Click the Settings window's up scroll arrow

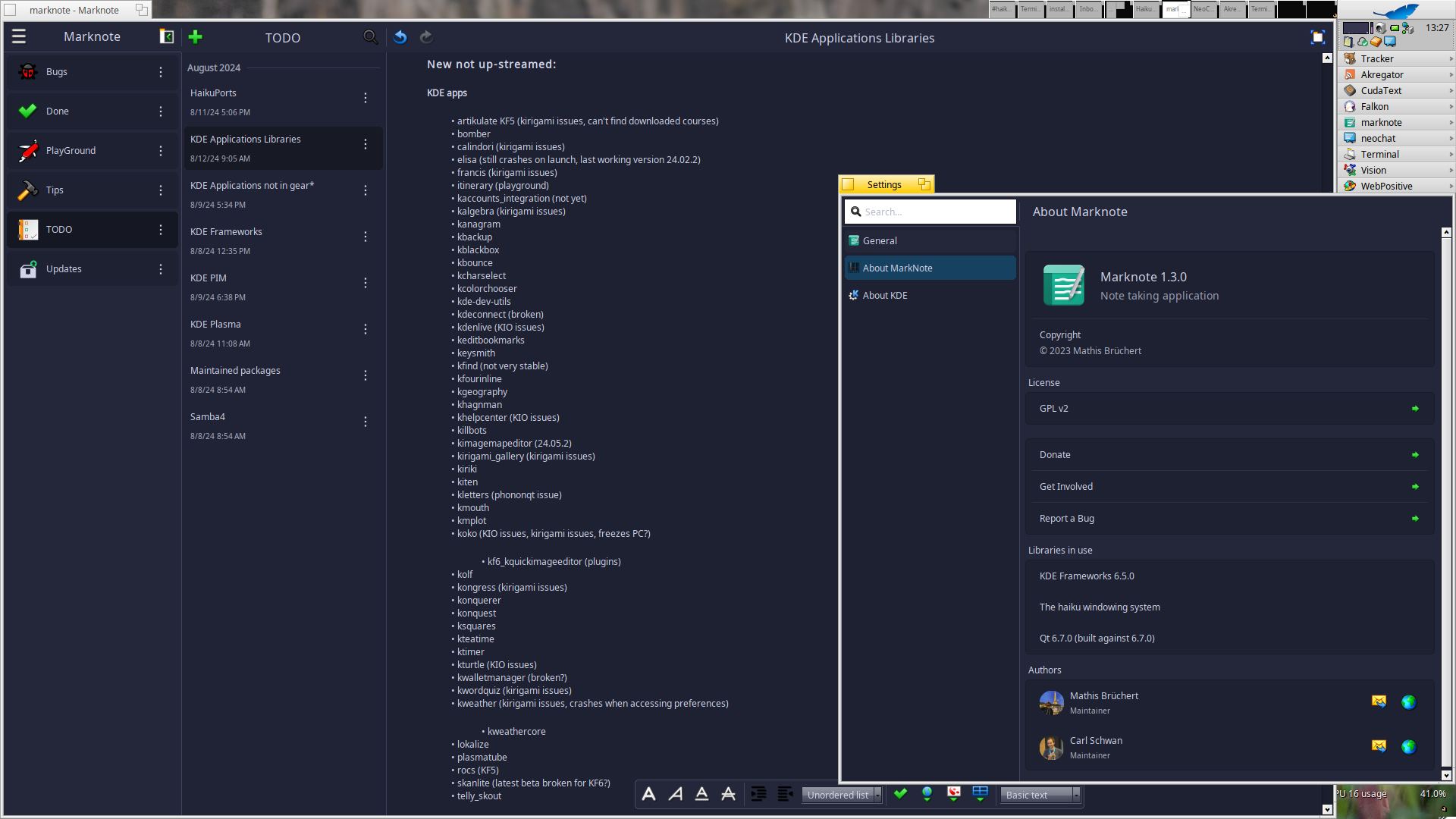[x=1445, y=232]
